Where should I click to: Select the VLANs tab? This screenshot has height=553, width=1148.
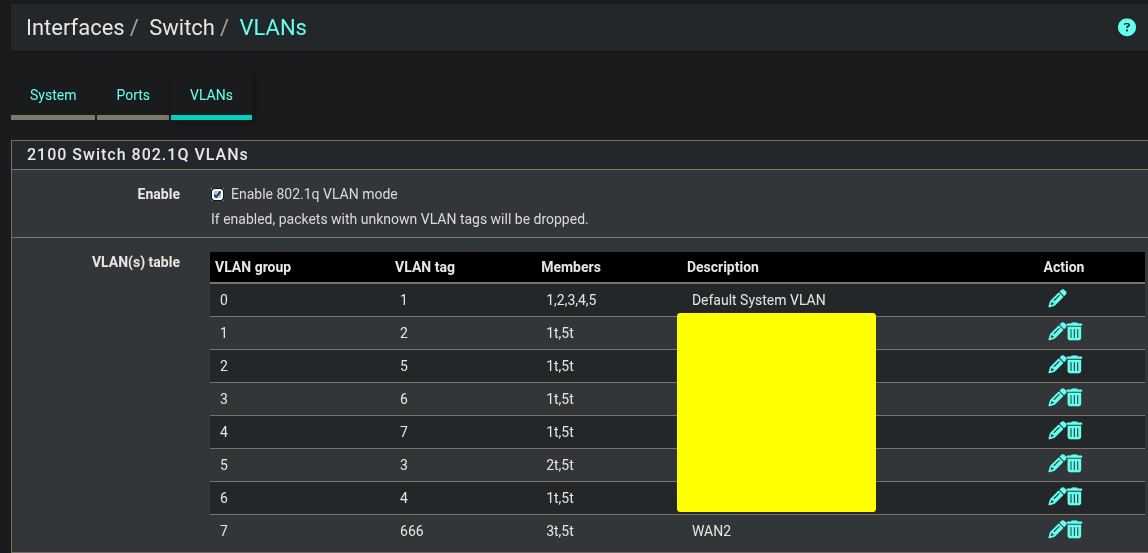click(211, 95)
